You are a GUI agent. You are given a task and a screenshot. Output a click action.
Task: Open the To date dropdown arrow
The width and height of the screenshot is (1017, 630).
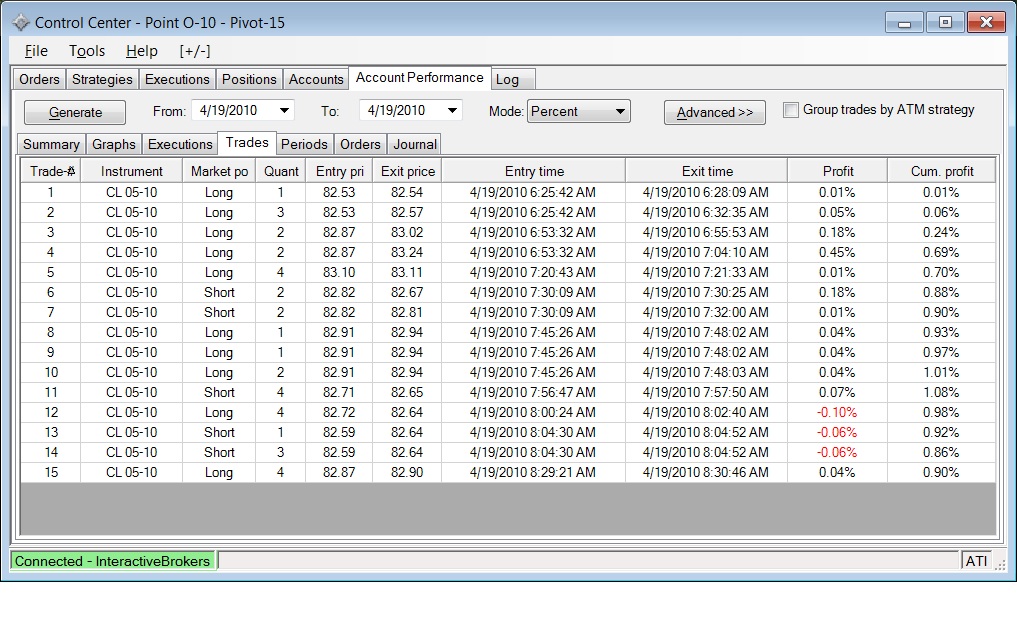pyautogui.click(x=452, y=110)
